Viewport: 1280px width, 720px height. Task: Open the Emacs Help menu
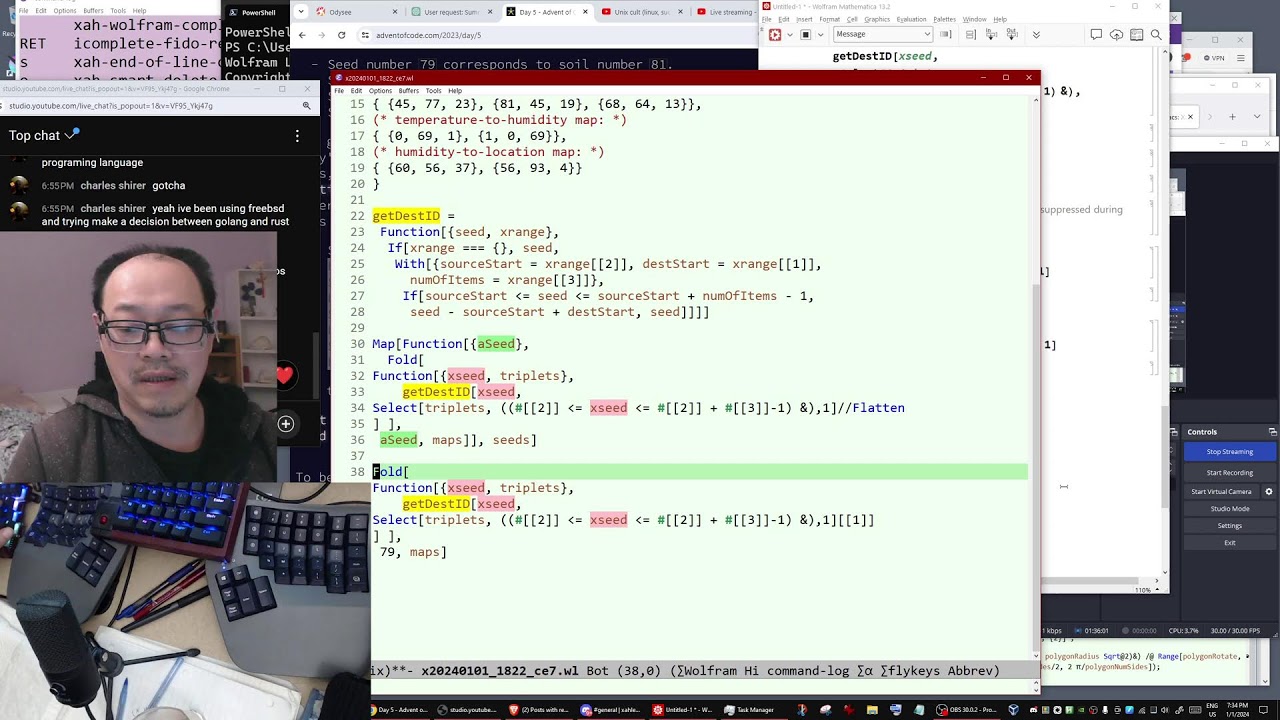455,91
